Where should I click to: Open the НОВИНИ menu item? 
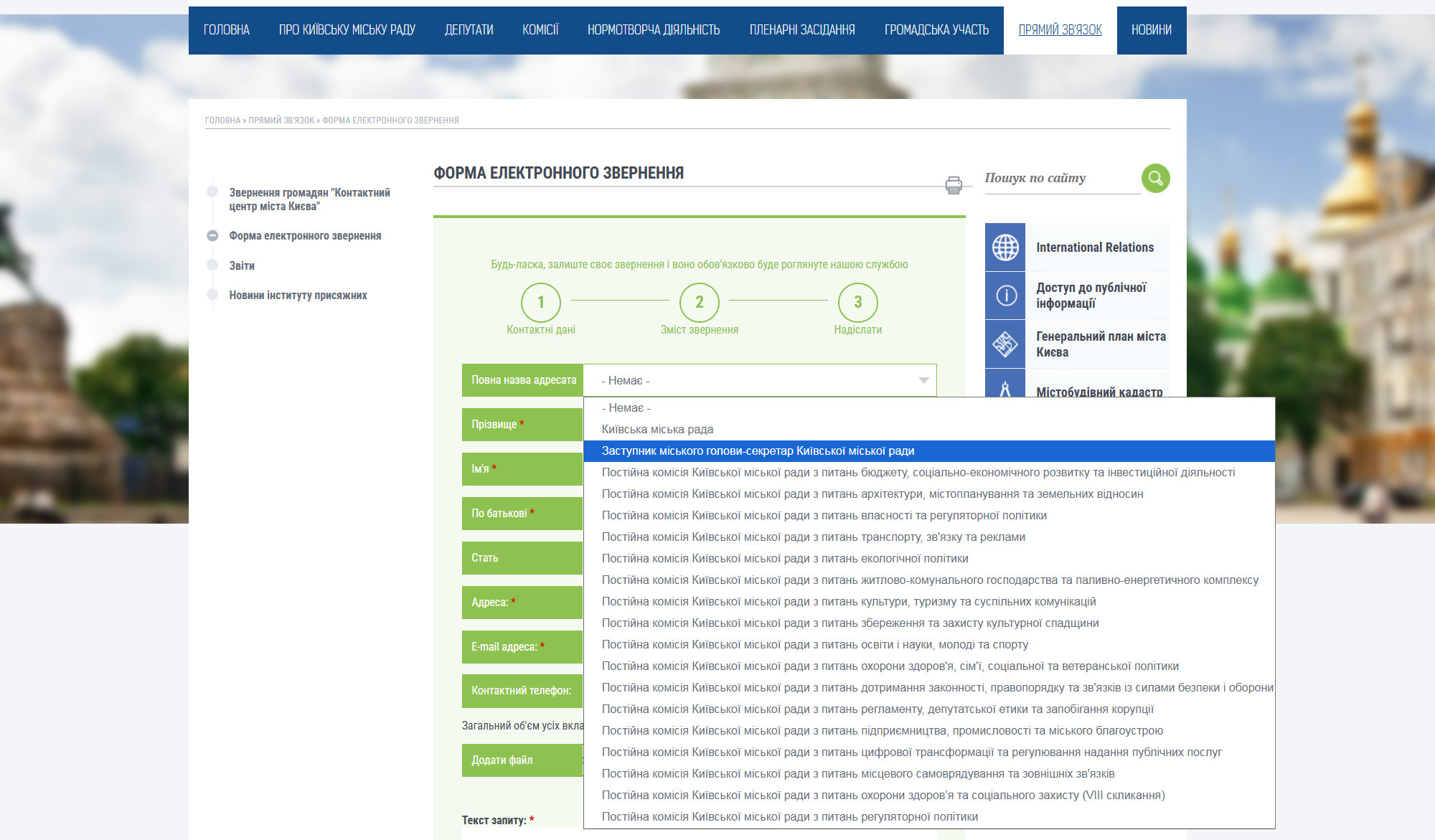[x=1151, y=30]
